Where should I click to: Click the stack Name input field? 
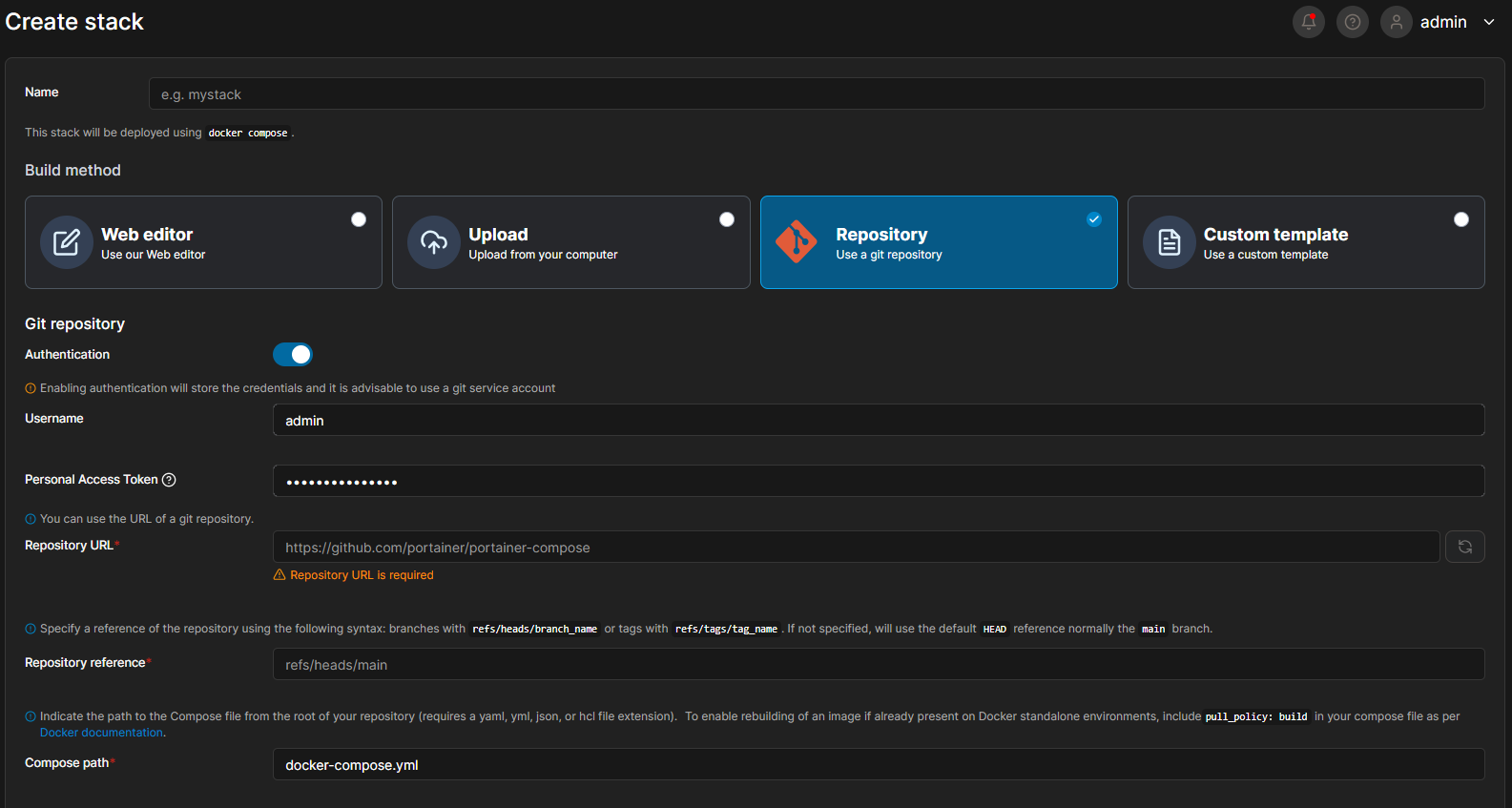coord(816,94)
